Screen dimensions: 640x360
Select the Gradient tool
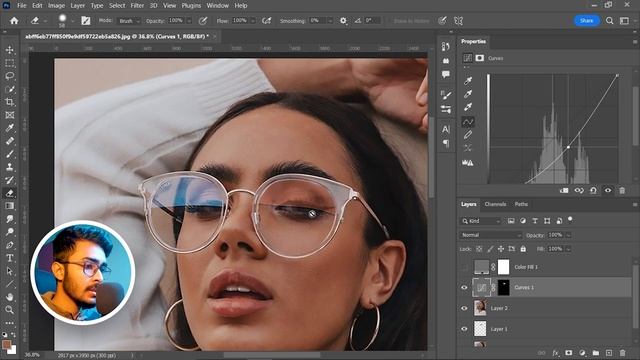[x=9, y=206]
